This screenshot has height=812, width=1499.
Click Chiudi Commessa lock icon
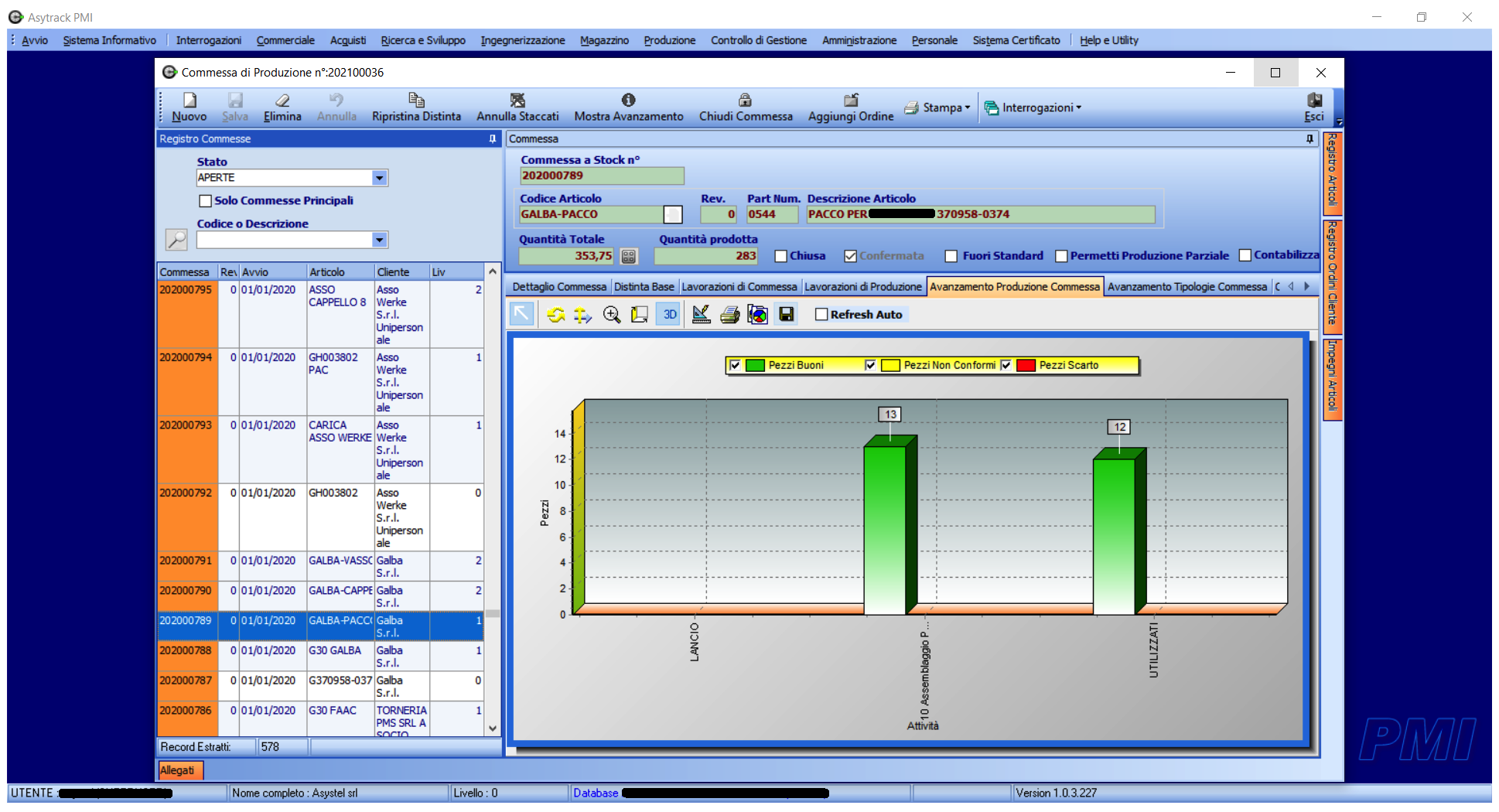(x=745, y=101)
